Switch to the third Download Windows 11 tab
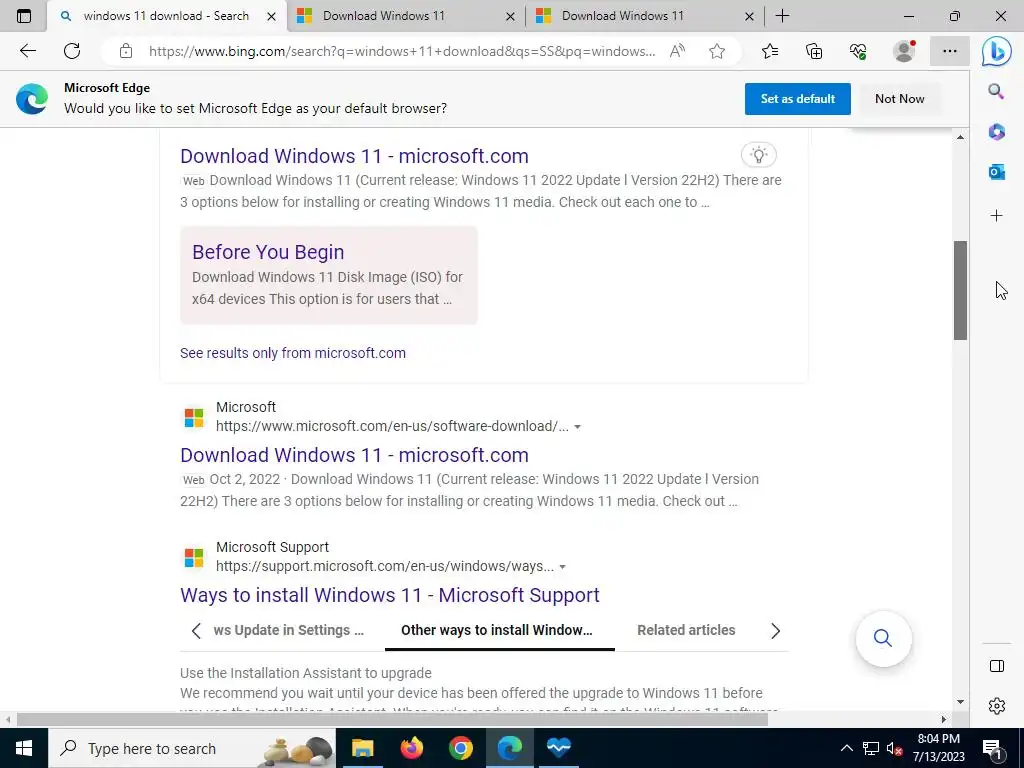 pyautogui.click(x=622, y=16)
